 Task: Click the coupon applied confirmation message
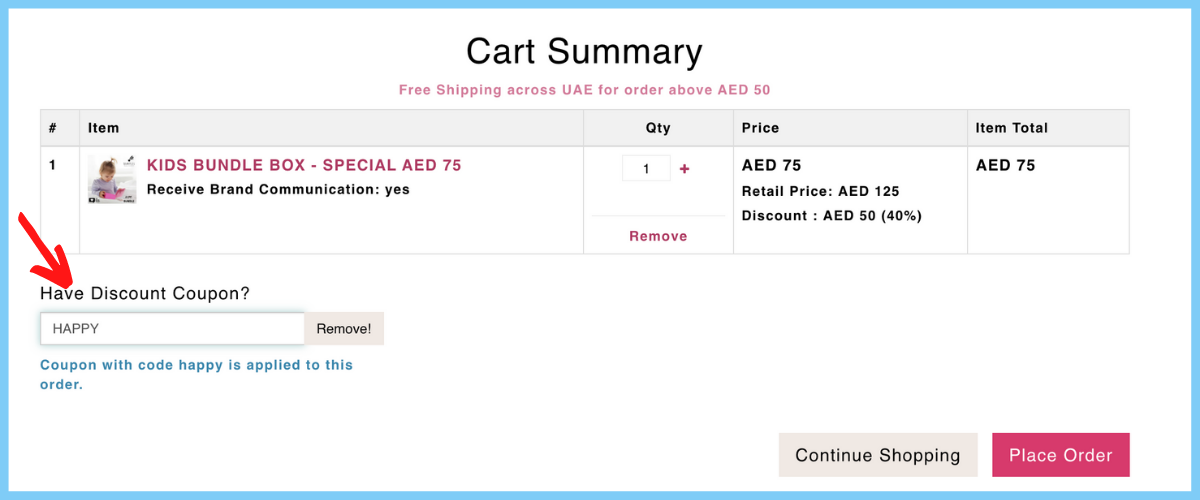(x=197, y=374)
